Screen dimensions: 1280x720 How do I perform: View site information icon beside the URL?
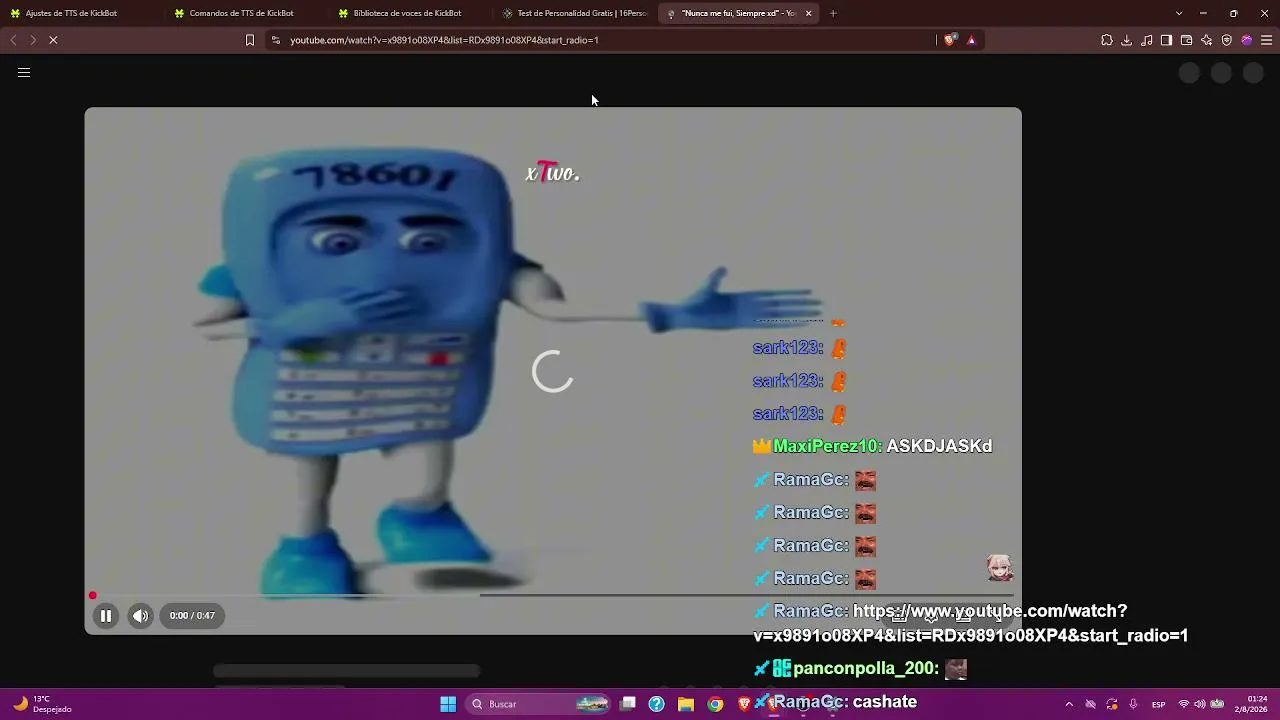click(276, 40)
